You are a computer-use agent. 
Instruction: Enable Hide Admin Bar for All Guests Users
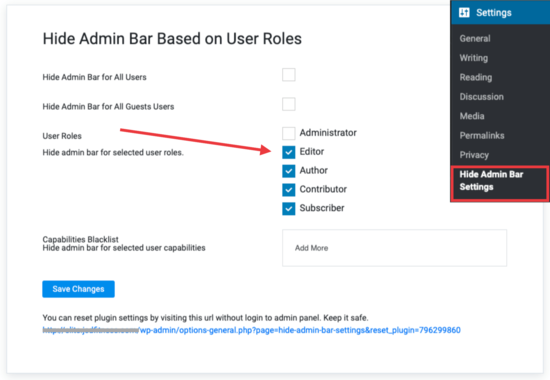tap(289, 104)
